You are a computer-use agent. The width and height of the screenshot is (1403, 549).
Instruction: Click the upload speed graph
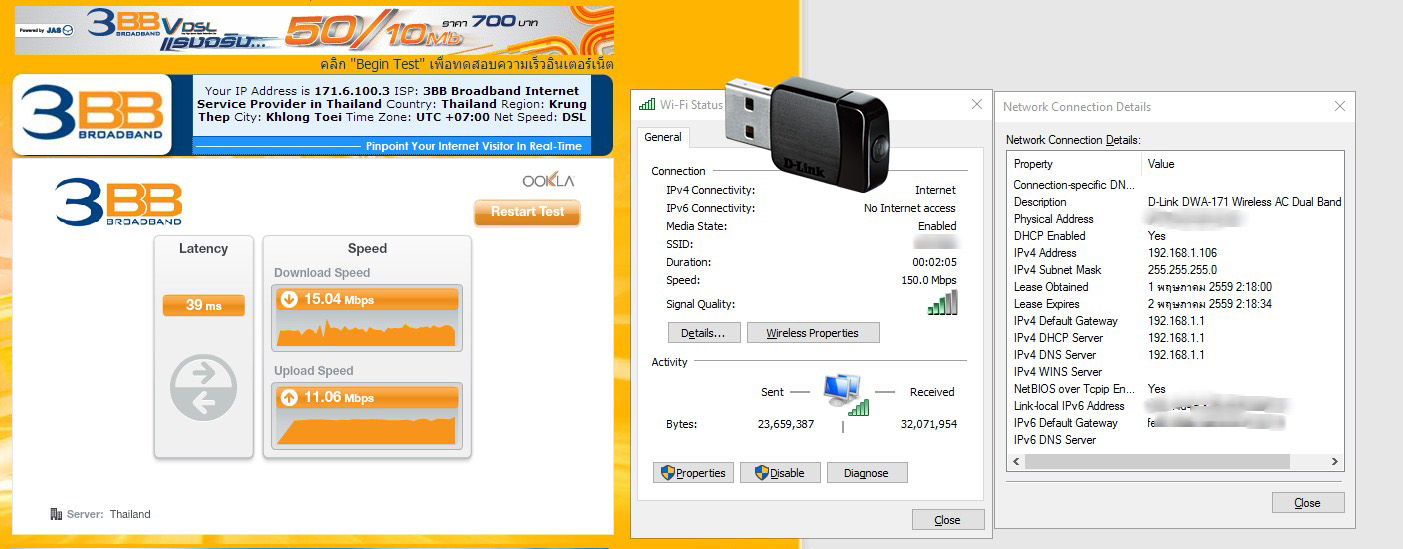click(x=367, y=427)
